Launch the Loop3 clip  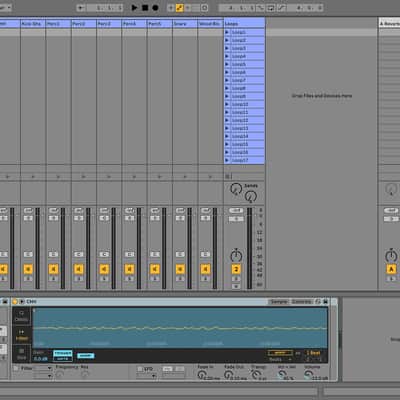click(227, 48)
